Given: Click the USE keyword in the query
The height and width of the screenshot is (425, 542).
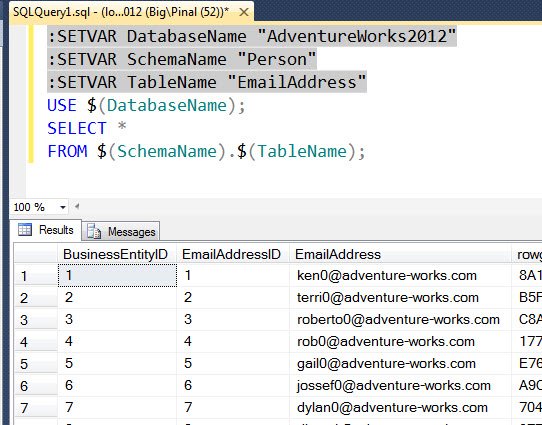Looking at the screenshot, I should pyautogui.click(x=62, y=105).
